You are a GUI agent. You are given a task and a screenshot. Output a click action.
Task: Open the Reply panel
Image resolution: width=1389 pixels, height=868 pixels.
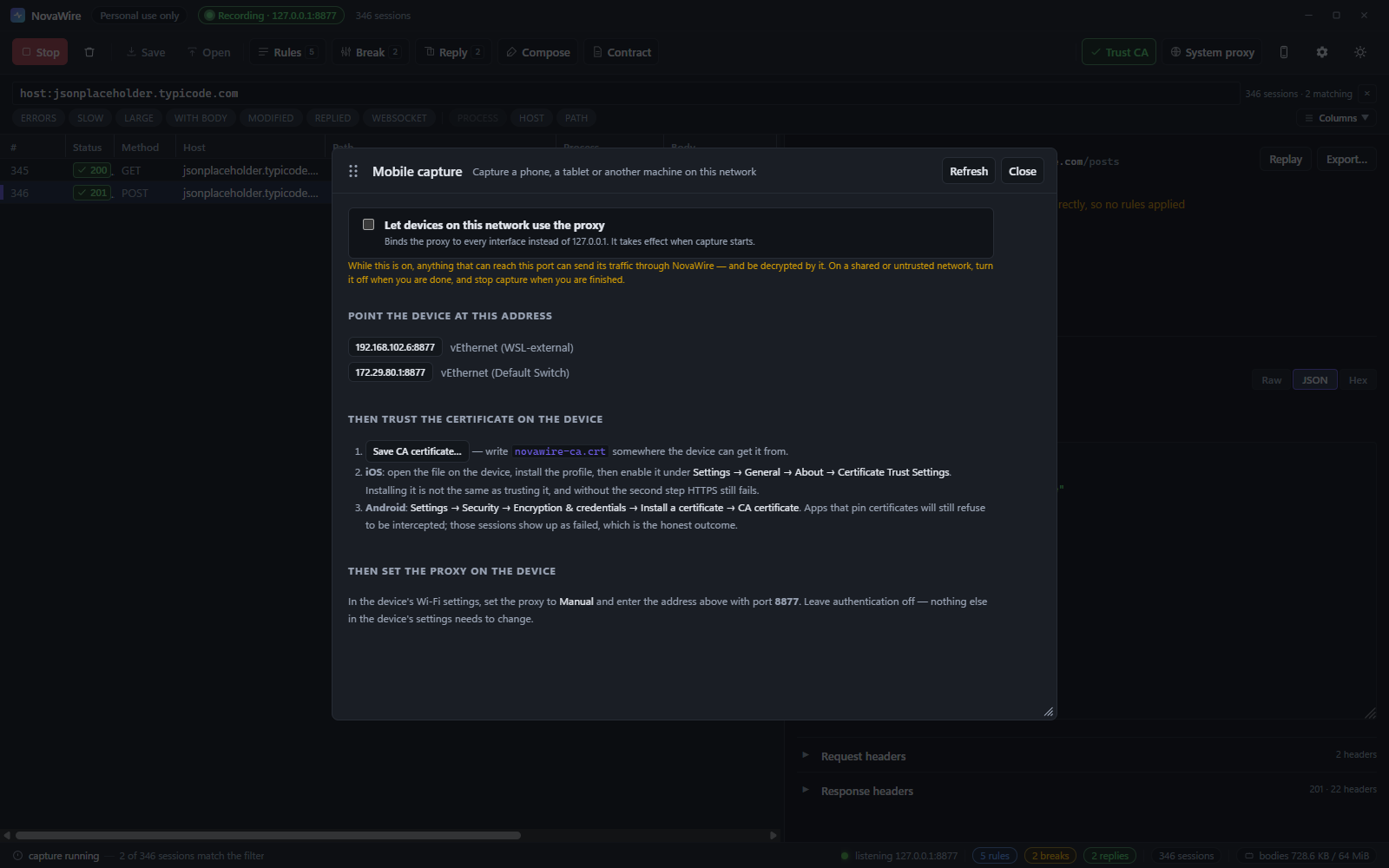(x=453, y=52)
